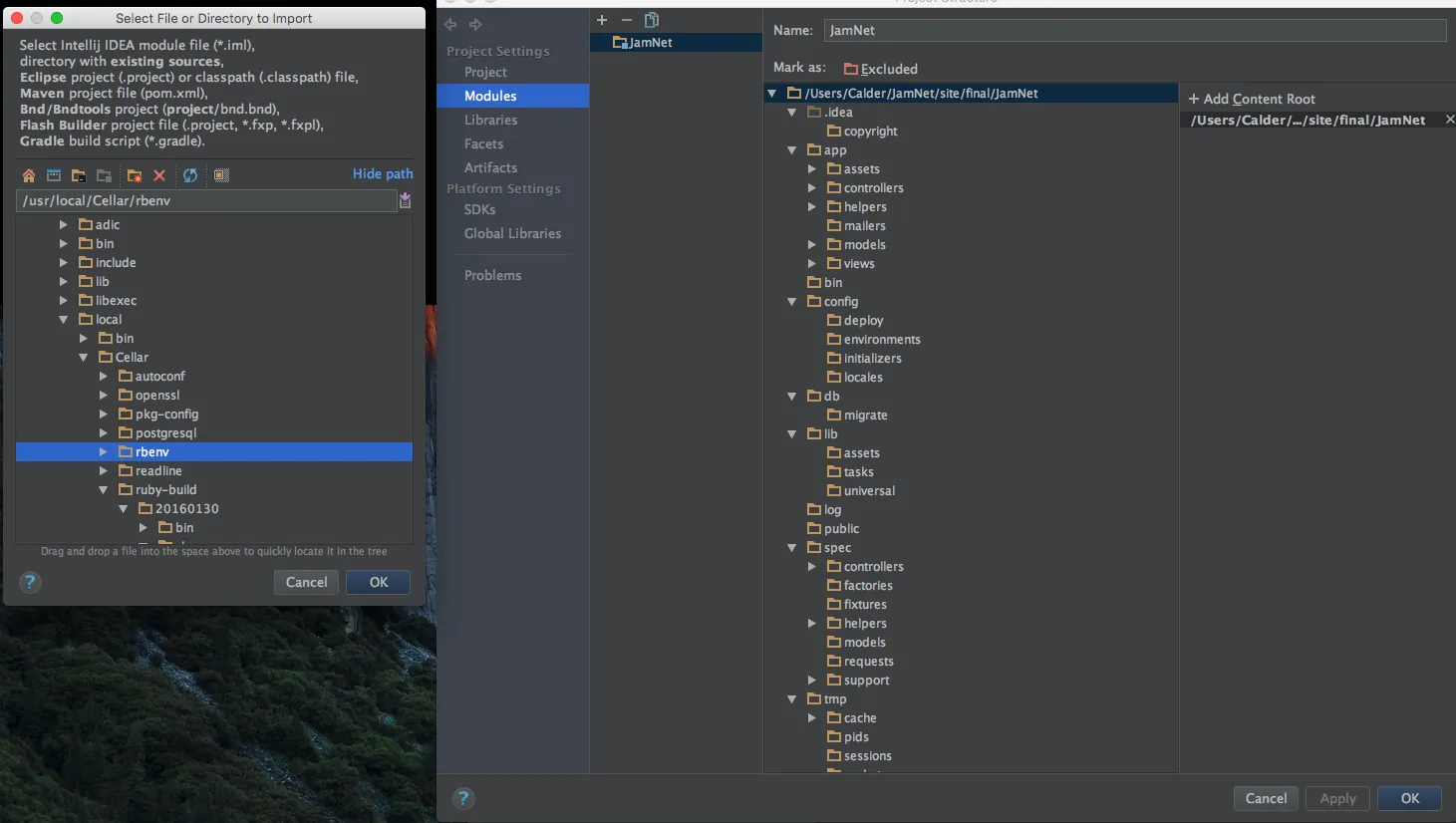
Task: Toggle show hidden files icon
Action: pyautogui.click(x=221, y=175)
